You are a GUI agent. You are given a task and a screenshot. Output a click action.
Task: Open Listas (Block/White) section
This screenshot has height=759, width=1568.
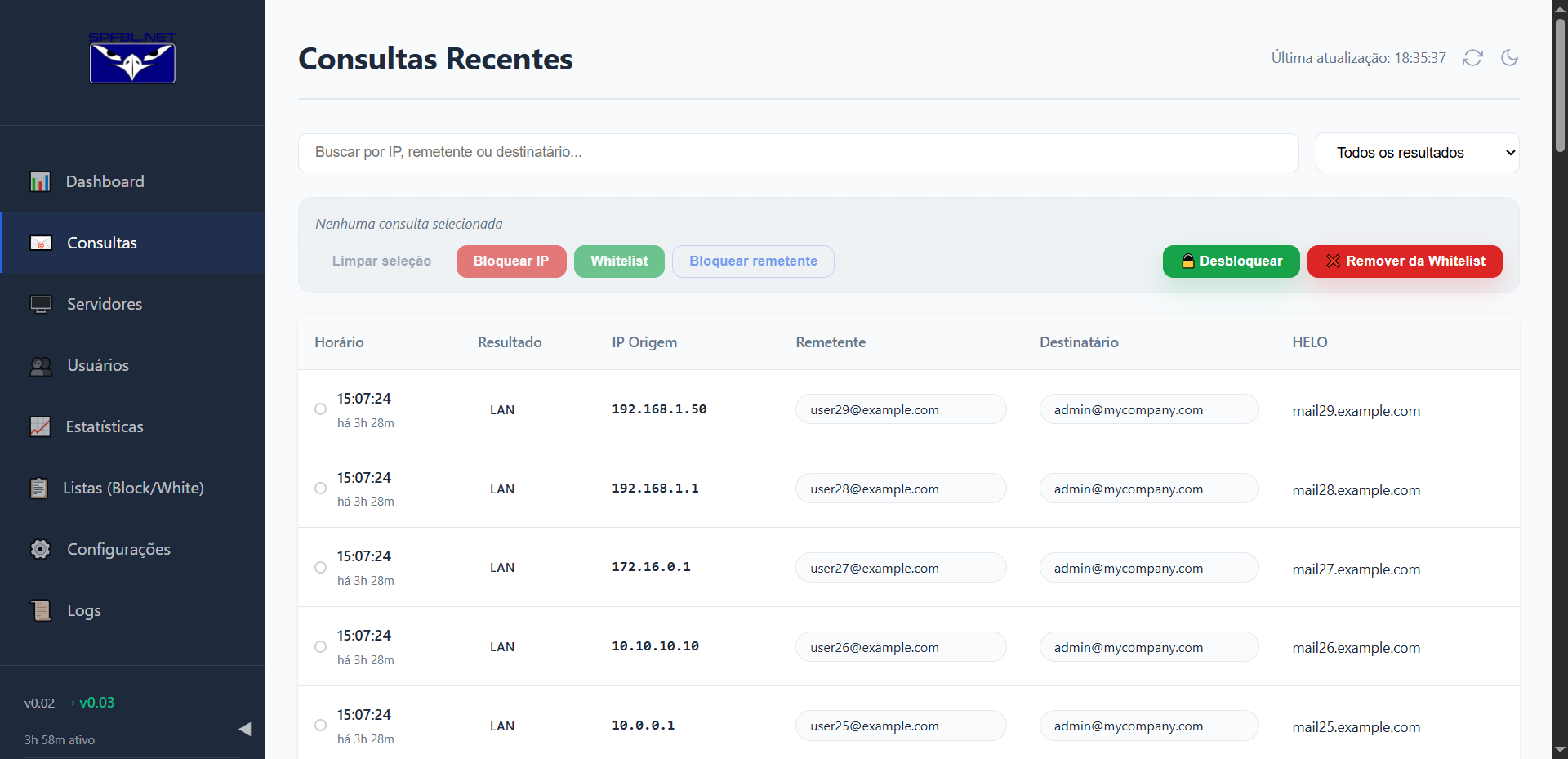pos(132,488)
